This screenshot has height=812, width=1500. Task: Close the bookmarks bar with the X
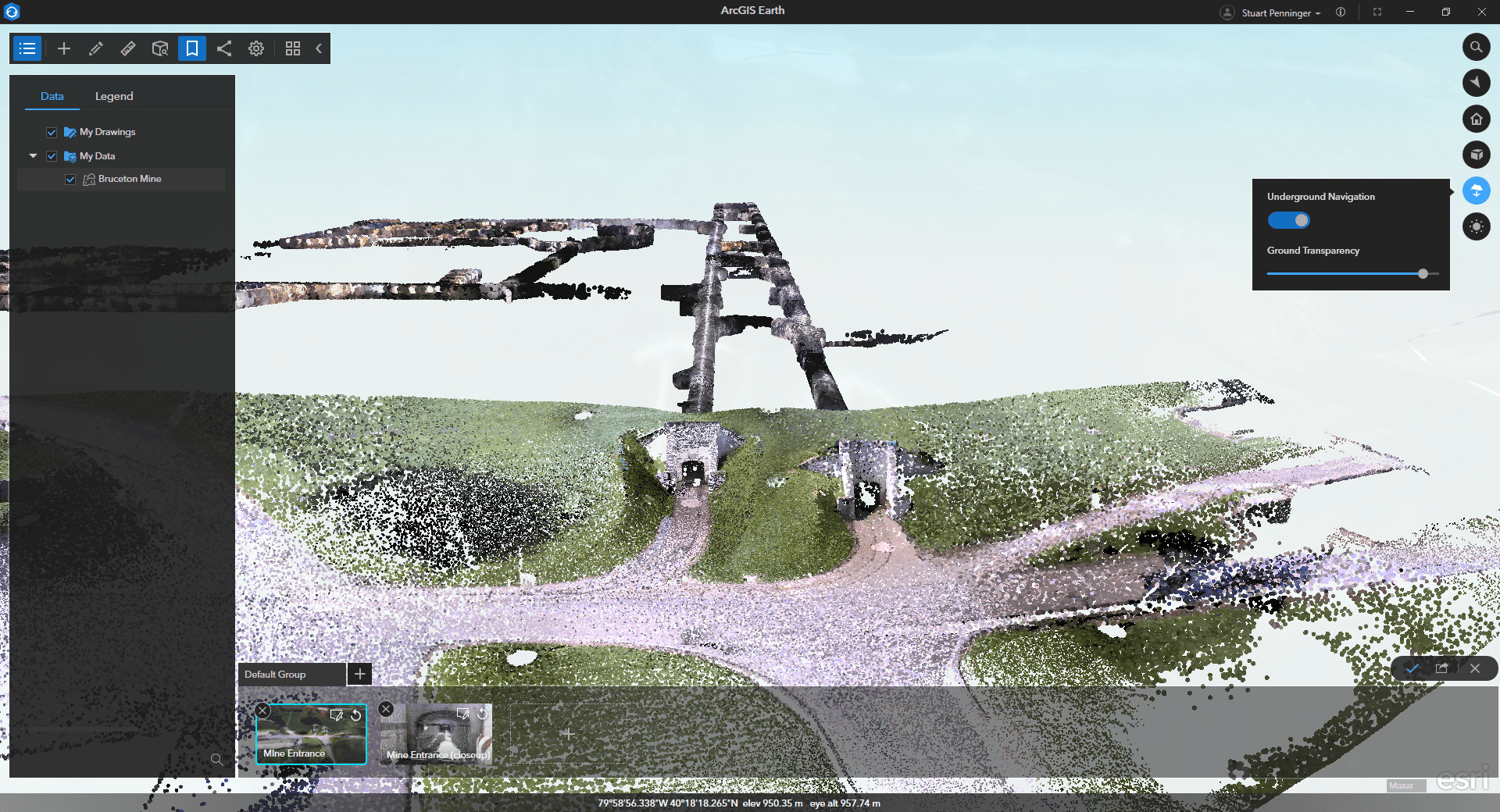[x=1475, y=668]
